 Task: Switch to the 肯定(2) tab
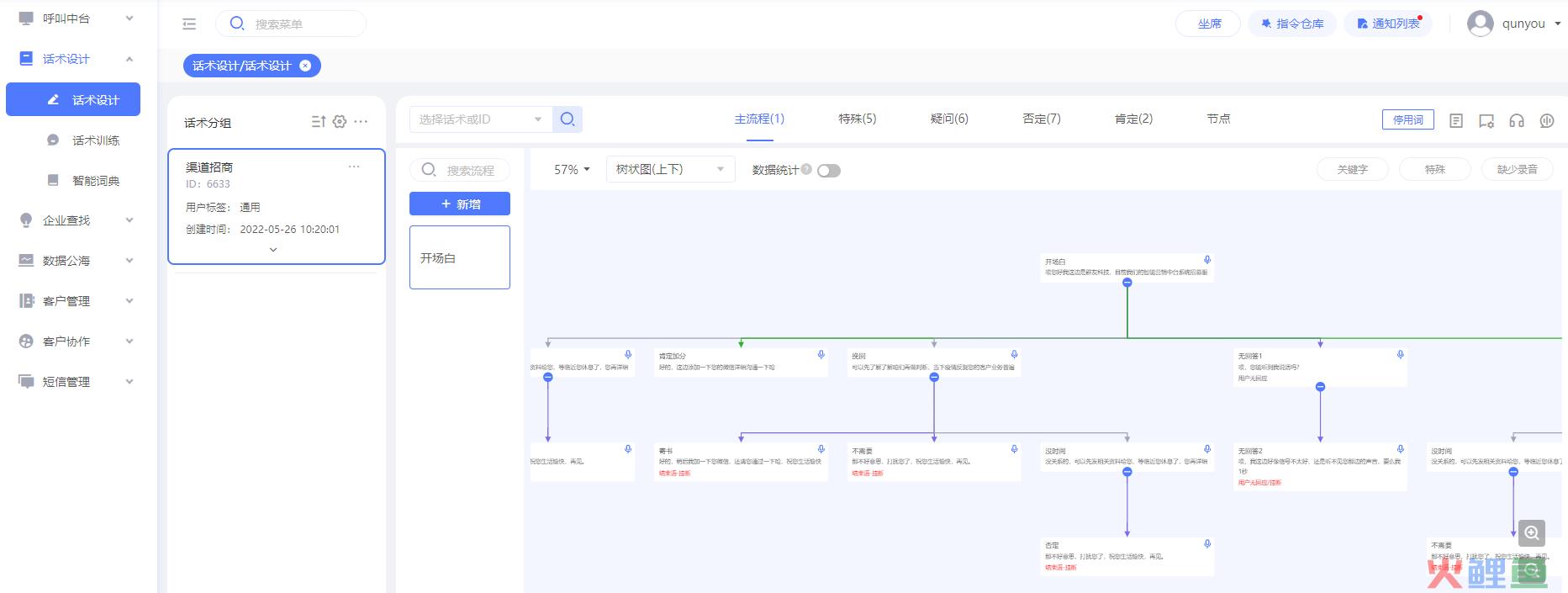click(1133, 119)
